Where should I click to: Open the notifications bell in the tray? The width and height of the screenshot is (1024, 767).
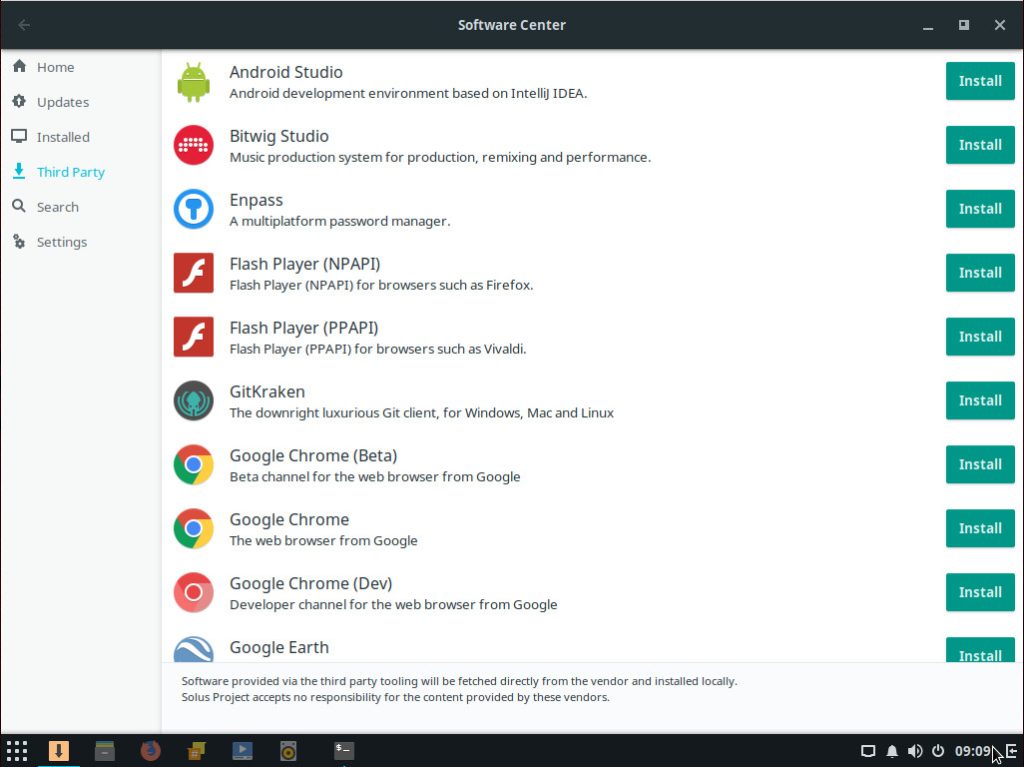point(892,751)
